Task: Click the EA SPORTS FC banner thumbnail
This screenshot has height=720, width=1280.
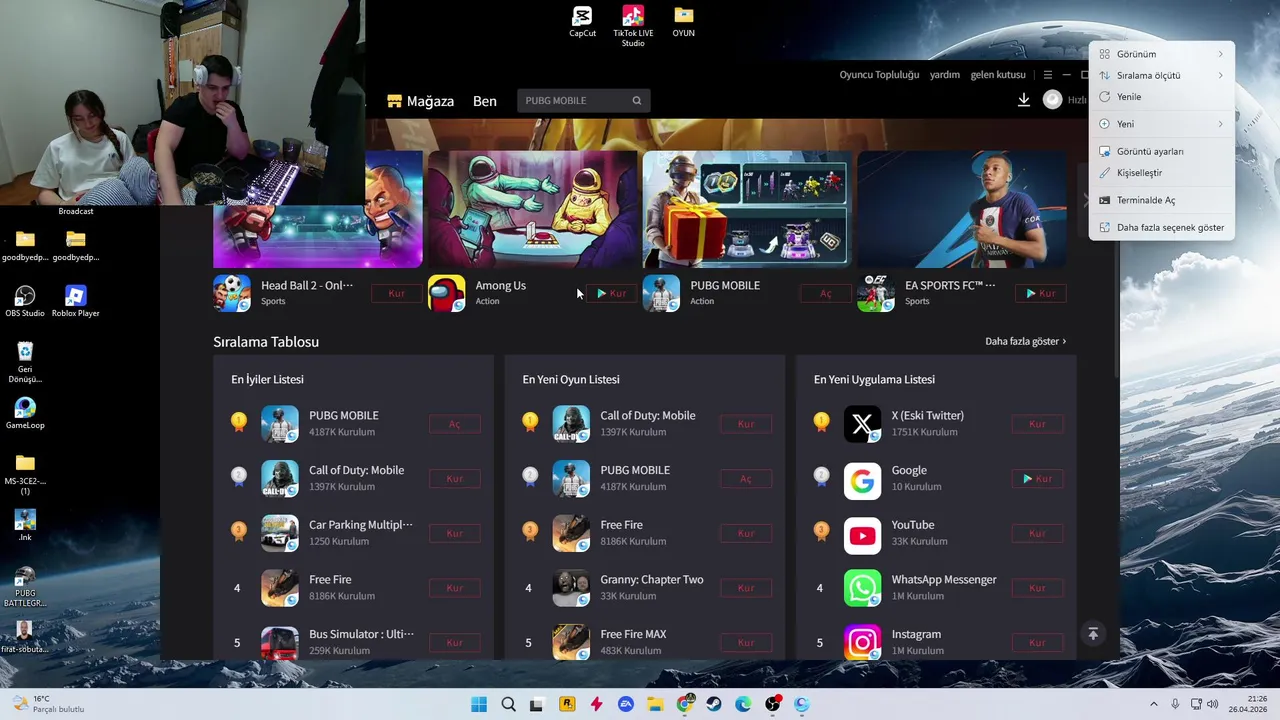Action: (961, 209)
